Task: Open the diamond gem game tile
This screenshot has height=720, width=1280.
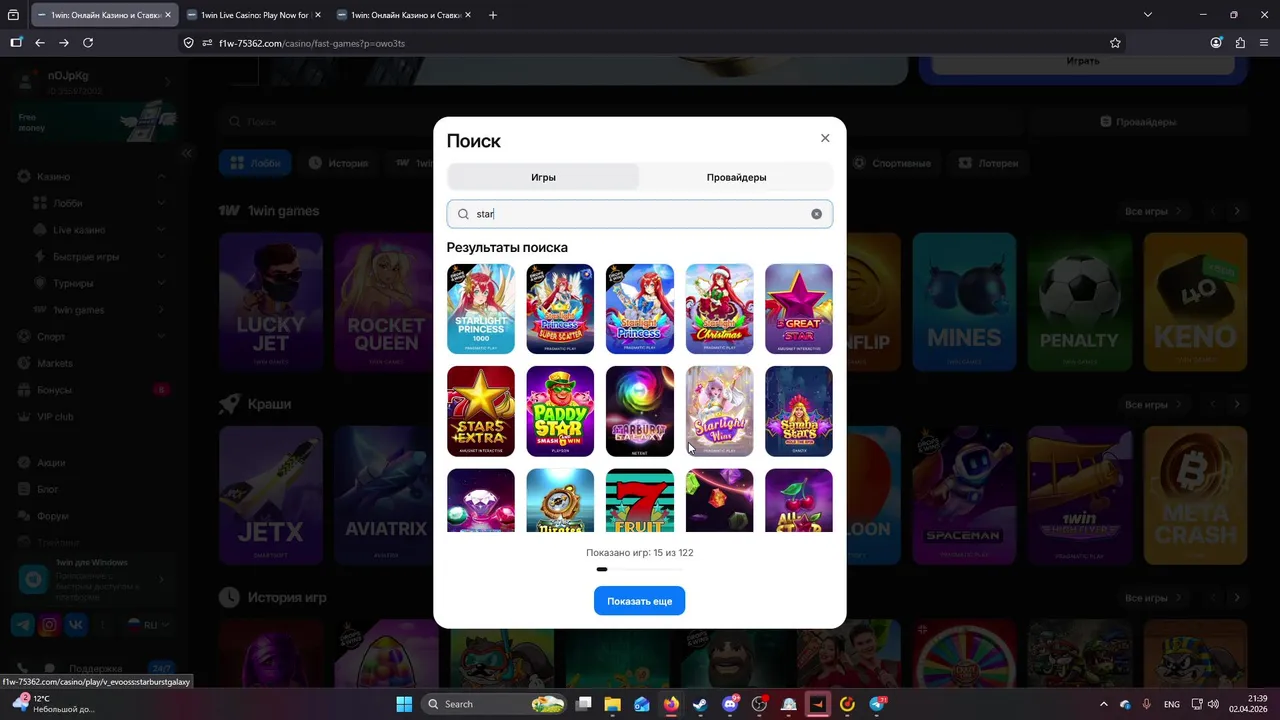Action: click(481, 500)
